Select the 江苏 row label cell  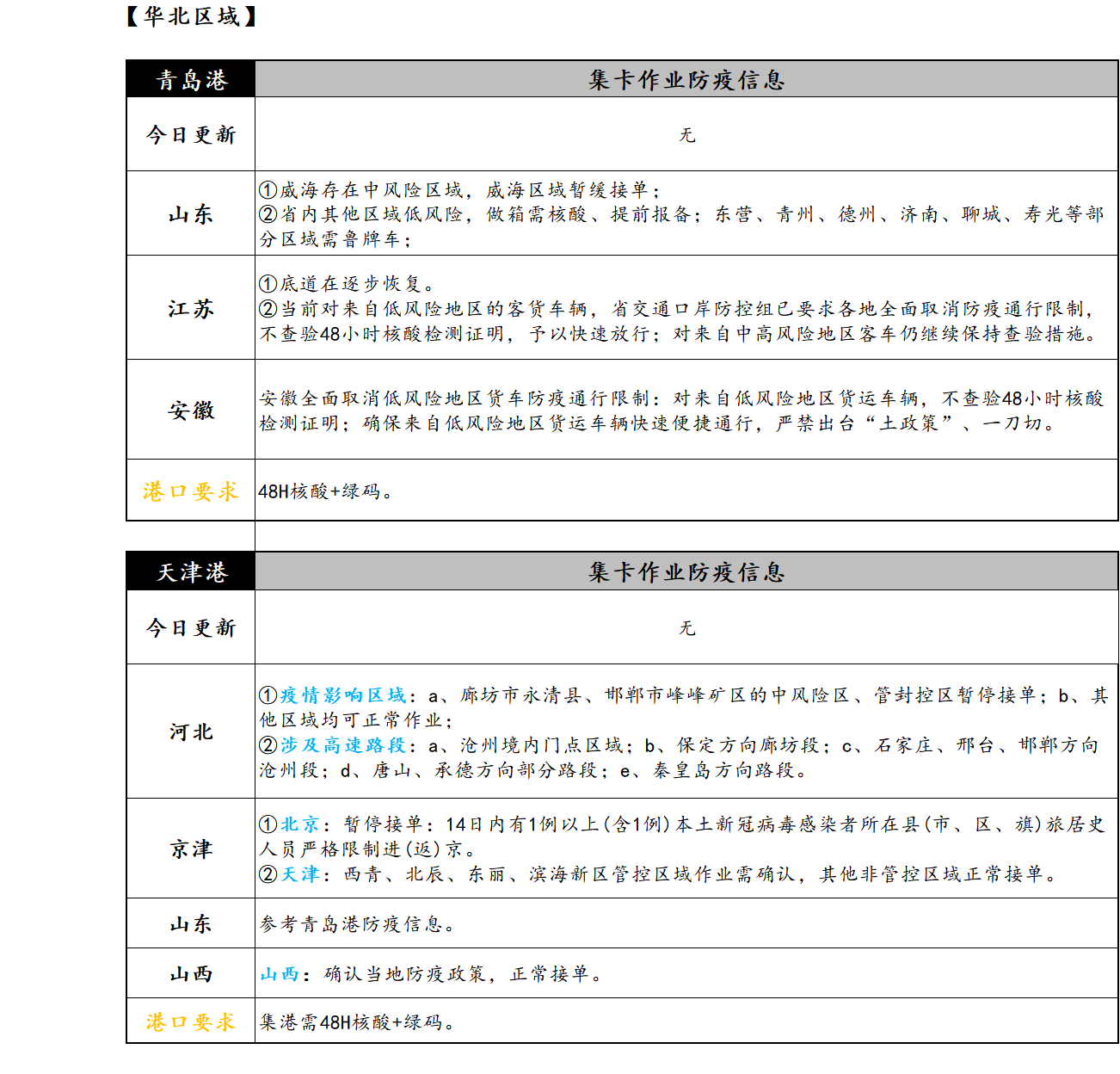(191, 309)
